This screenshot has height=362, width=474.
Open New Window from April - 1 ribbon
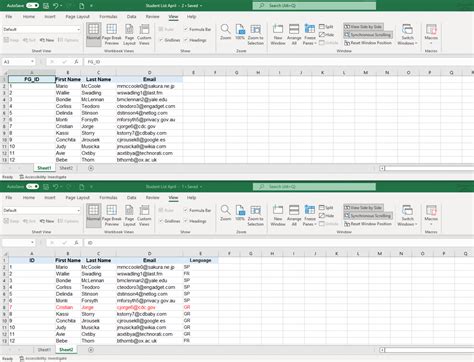tap(278, 215)
